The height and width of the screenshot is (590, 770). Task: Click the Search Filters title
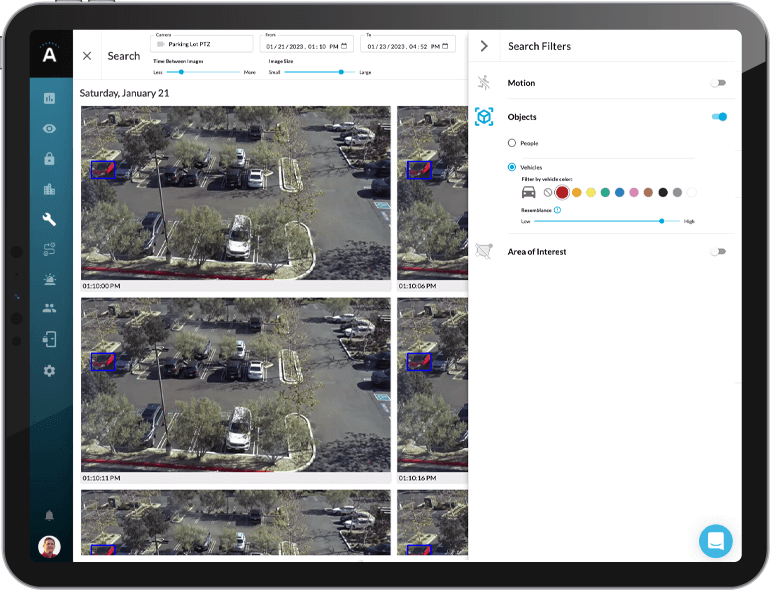[539, 46]
